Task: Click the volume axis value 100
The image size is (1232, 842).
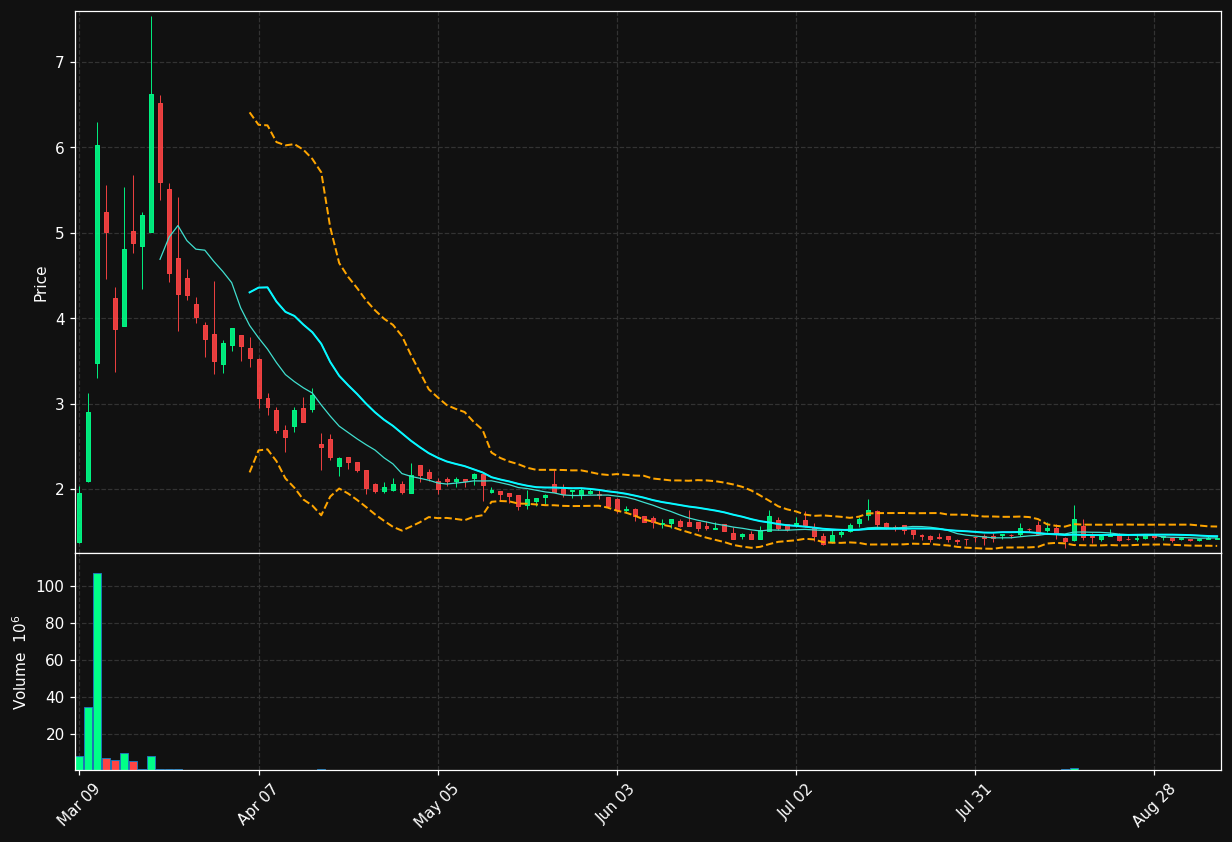Action: tap(50, 587)
